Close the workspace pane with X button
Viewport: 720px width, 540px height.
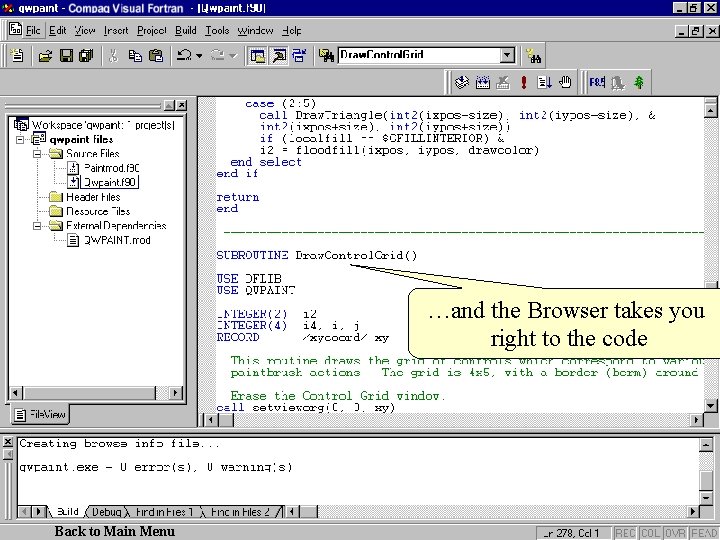pos(182,105)
